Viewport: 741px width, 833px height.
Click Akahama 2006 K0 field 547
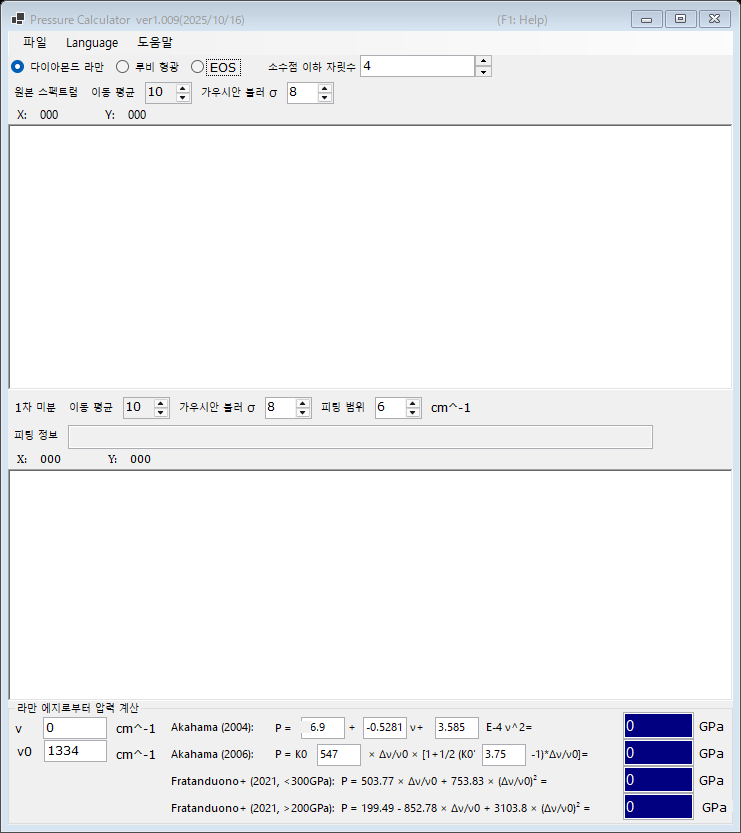coord(339,754)
